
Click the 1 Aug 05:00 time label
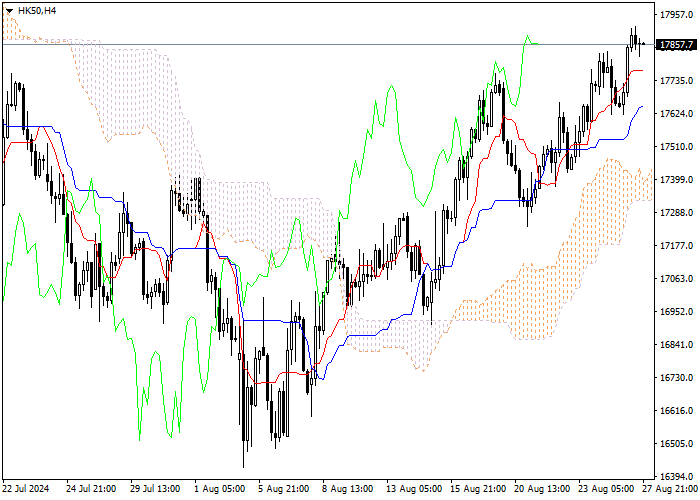click(x=219, y=489)
